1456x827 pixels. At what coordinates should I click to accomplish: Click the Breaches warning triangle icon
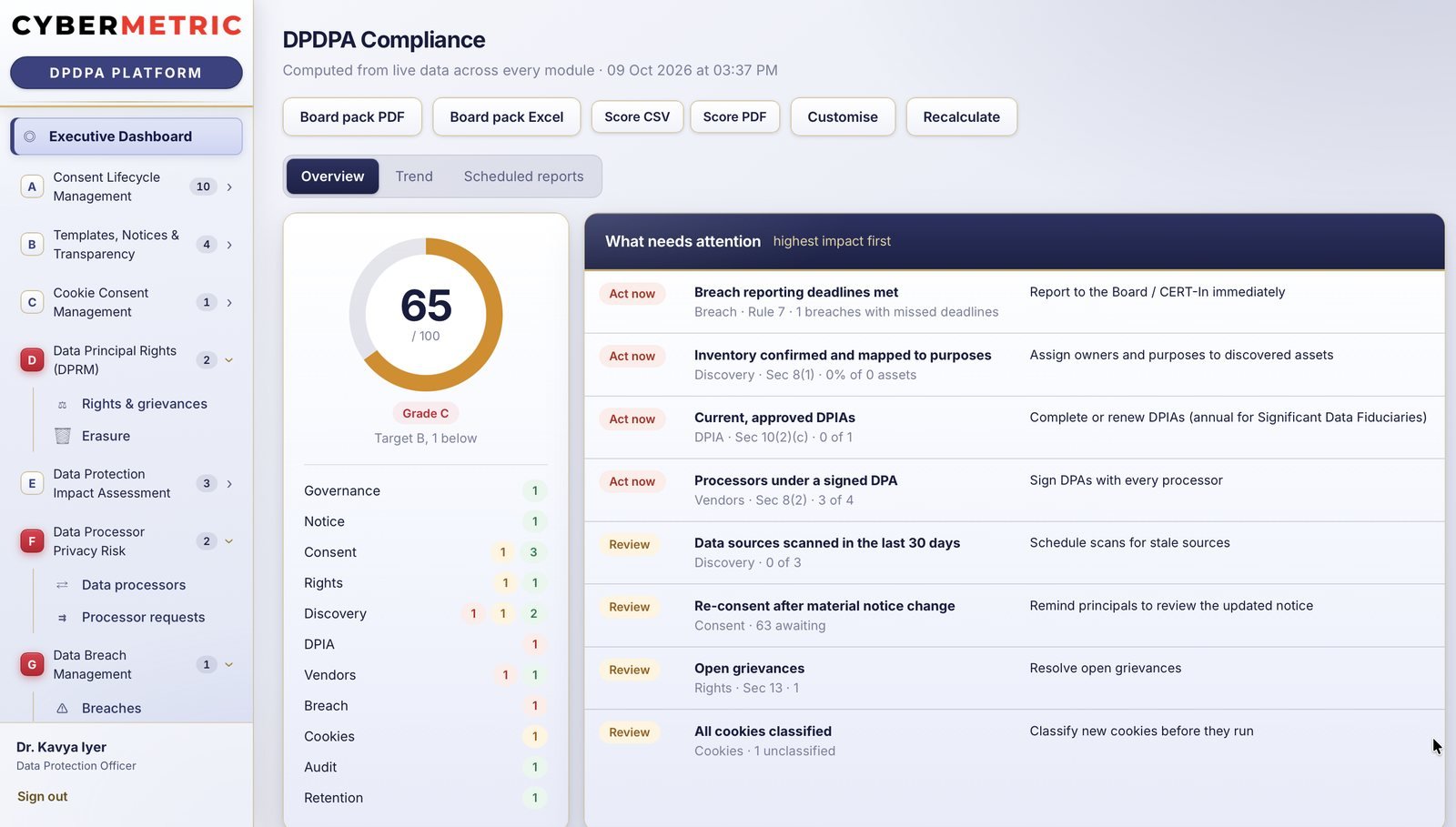click(62, 708)
